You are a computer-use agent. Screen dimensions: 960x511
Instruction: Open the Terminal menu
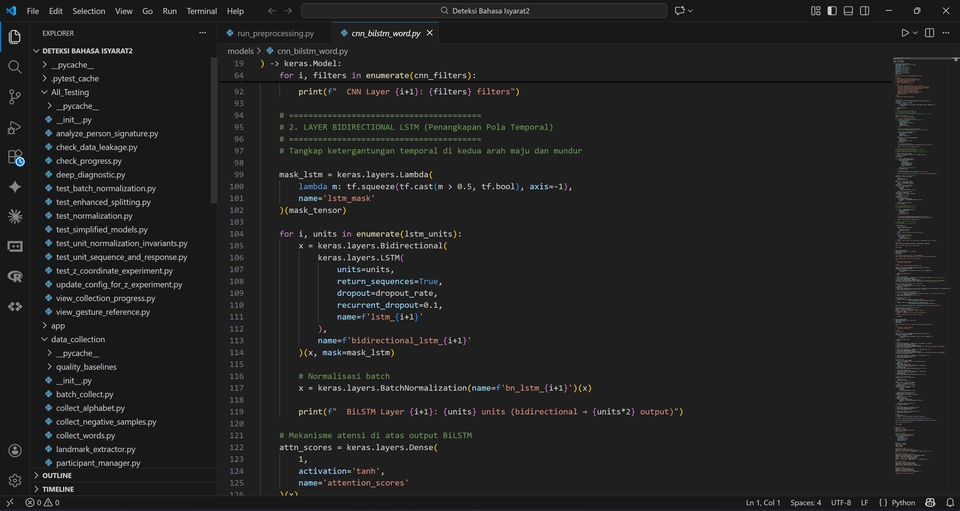coord(201,11)
